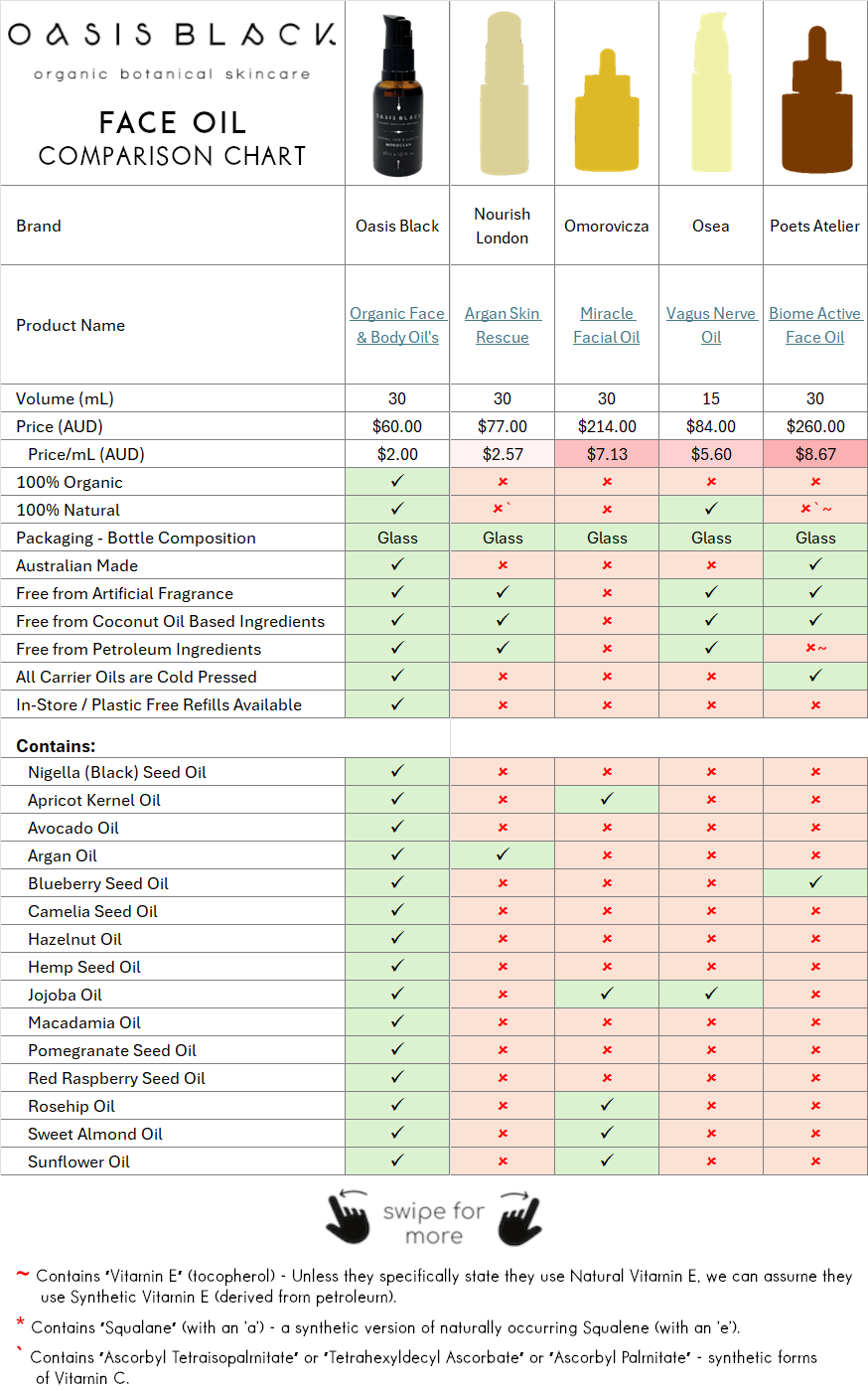Screen dimensions: 868x1391
Task: Select the $260.00 price cell
Action: [x=815, y=426]
